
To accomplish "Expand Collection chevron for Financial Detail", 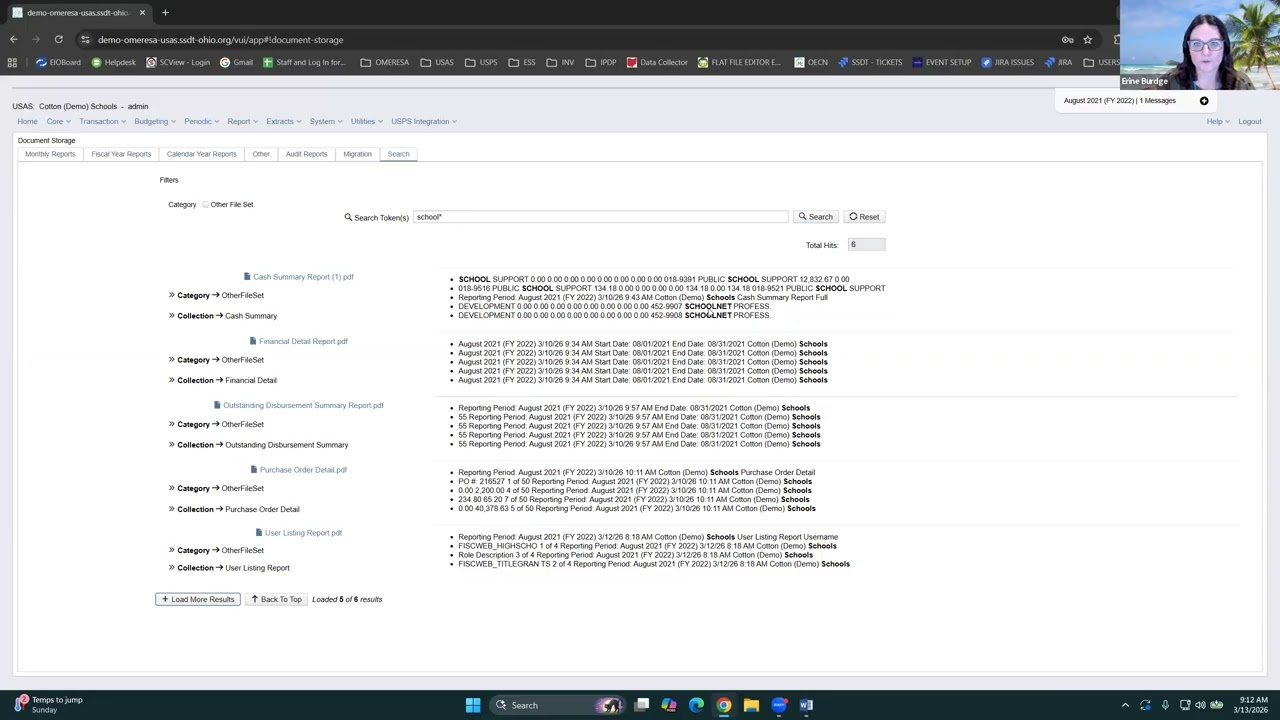I will point(171,380).
